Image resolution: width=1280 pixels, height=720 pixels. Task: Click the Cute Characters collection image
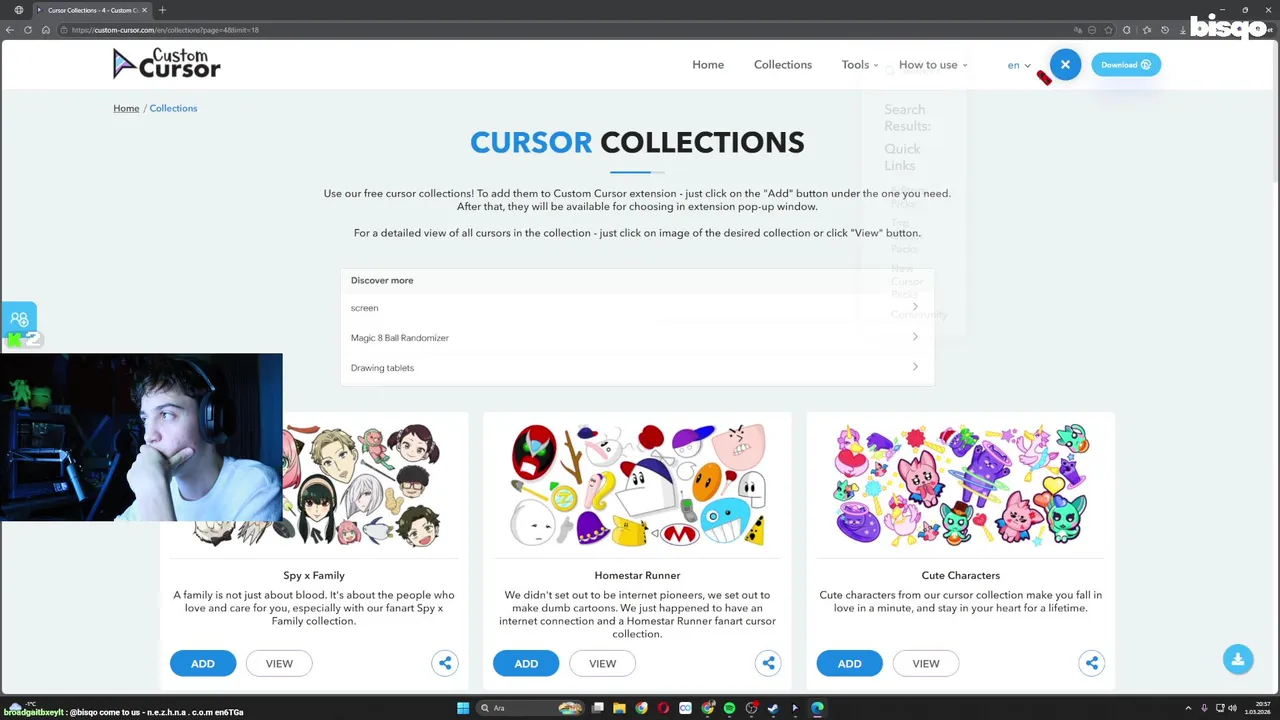(x=960, y=485)
